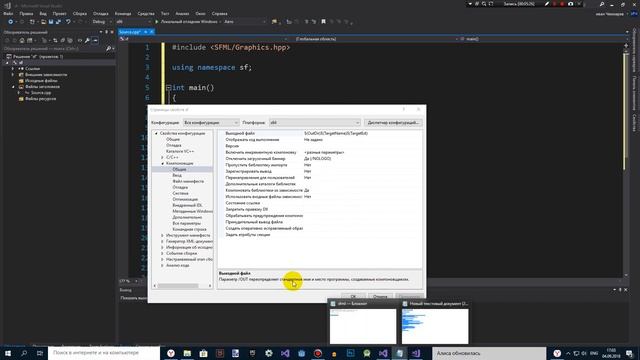Open the Платформа dropdown in properties dialog
Screen dimensions: 640x360
point(314,122)
